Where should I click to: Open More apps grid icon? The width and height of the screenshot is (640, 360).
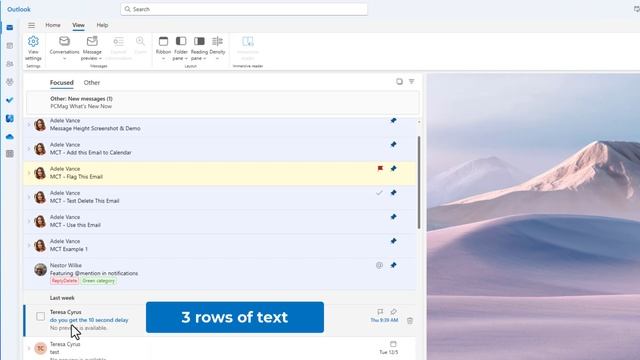(10, 154)
